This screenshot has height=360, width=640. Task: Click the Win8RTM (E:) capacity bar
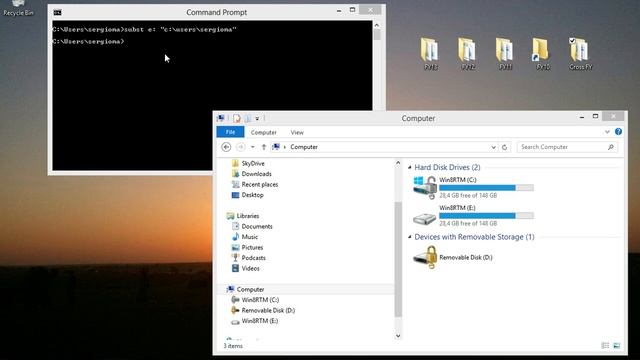pos(486,216)
